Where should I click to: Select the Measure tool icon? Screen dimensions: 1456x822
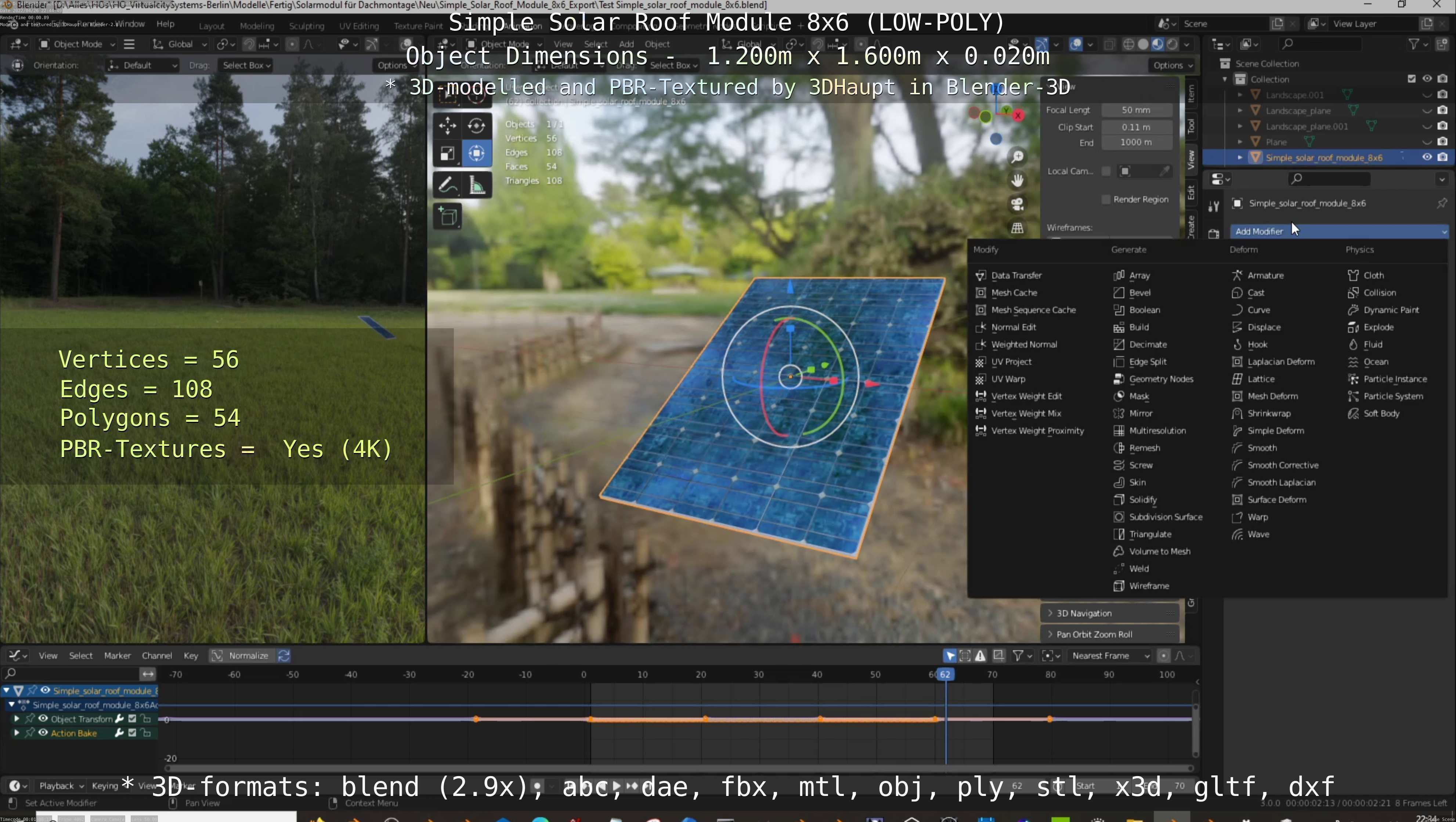point(477,185)
